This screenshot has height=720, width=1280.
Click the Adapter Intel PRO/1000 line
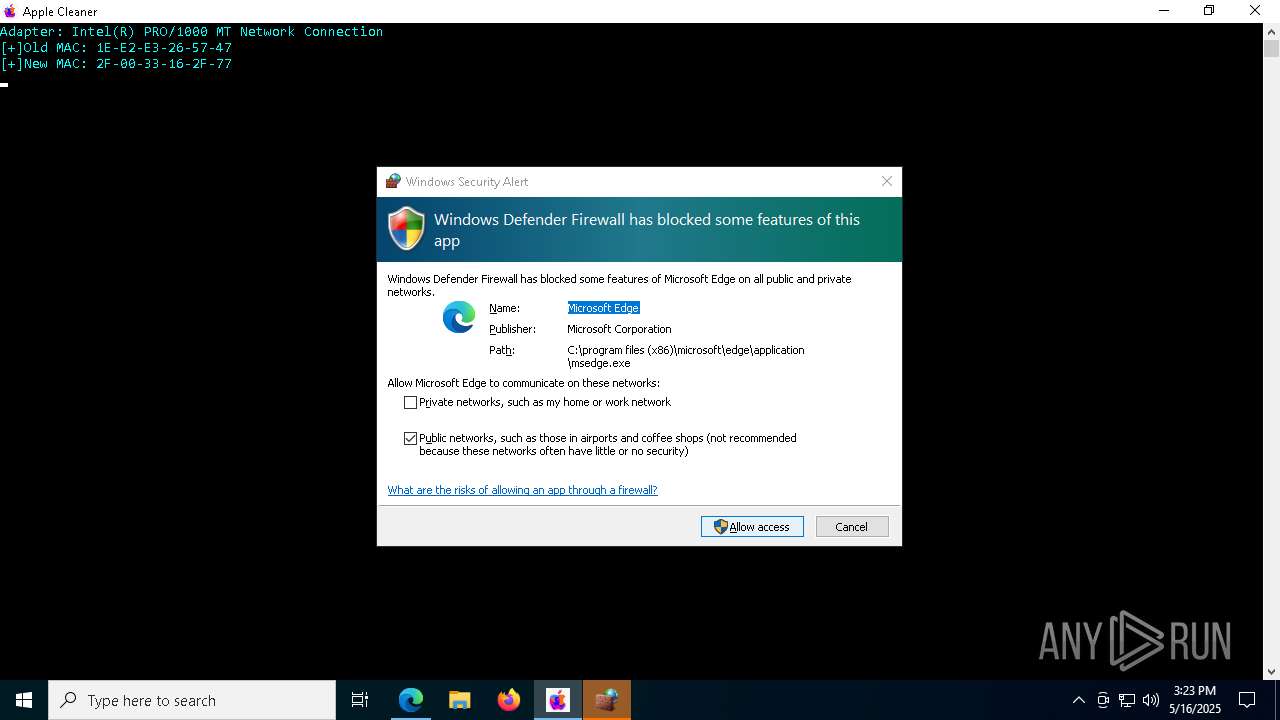pyautogui.click(x=191, y=31)
